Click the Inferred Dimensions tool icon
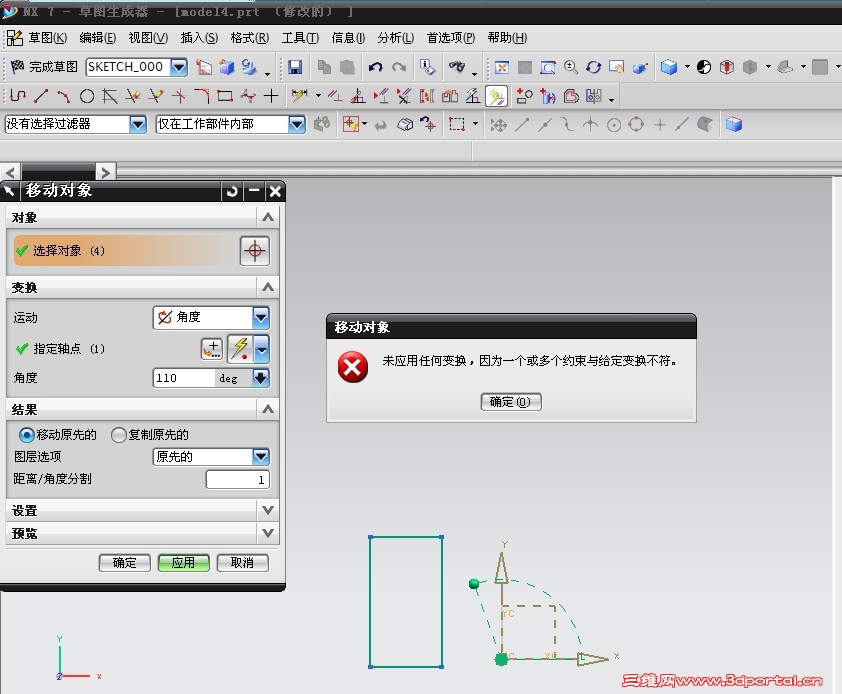The image size is (842, 694). click(x=299, y=96)
